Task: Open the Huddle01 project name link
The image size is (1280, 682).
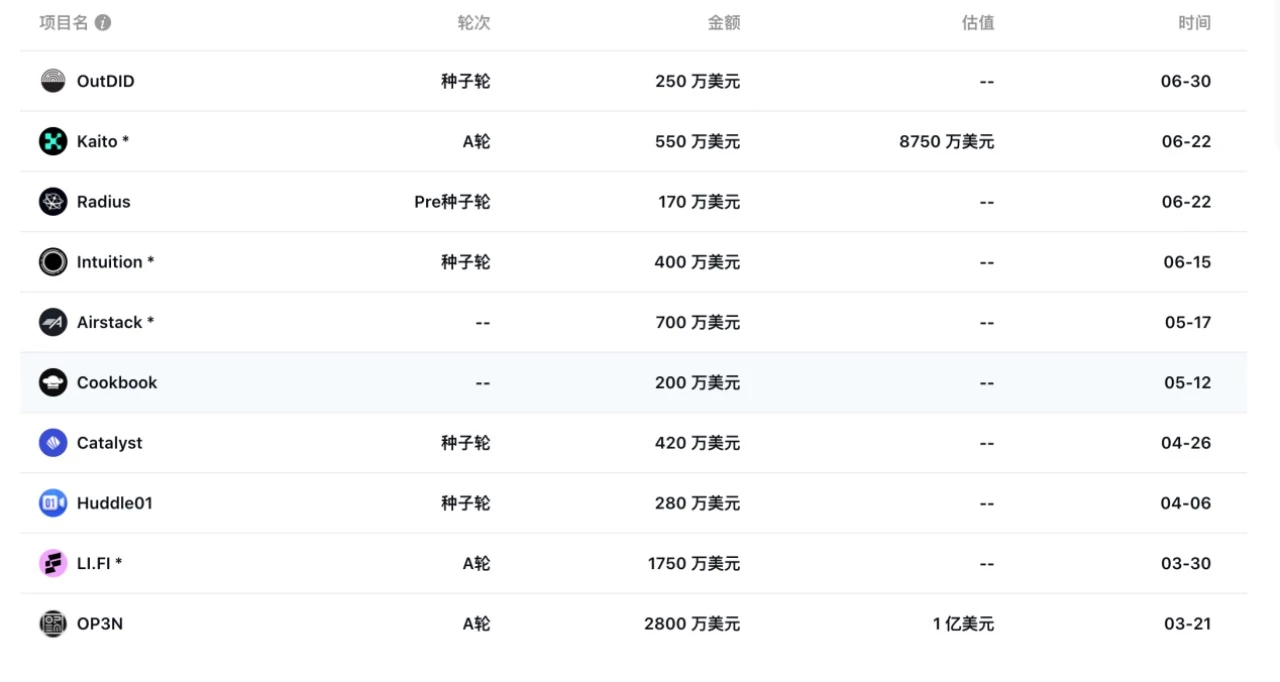Action: point(115,503)
